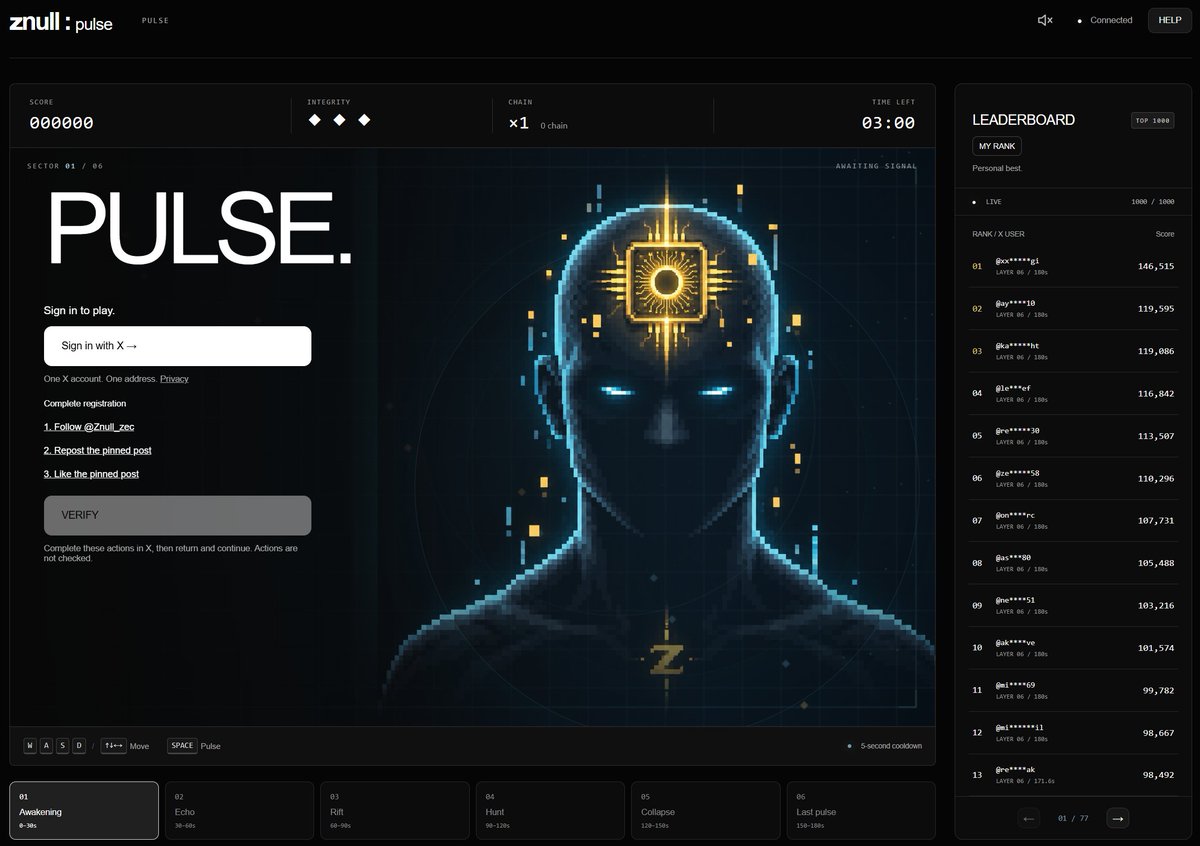Click the 000000 score value
1200x846 pixels.
pos(61,123)
